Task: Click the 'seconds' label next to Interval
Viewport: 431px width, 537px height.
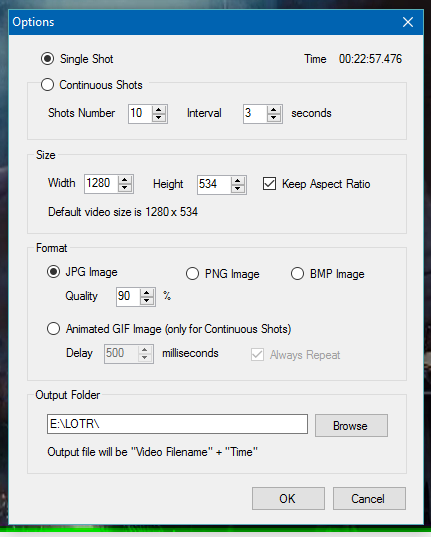Action: tap(311, 113)
